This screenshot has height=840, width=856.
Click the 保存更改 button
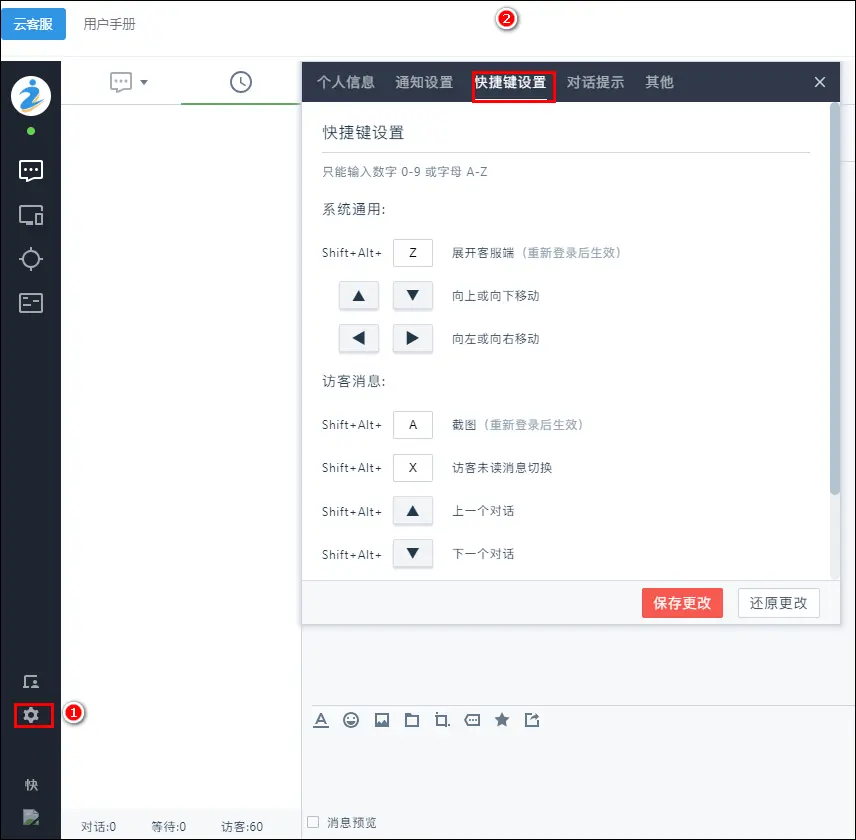coord(682,603)
